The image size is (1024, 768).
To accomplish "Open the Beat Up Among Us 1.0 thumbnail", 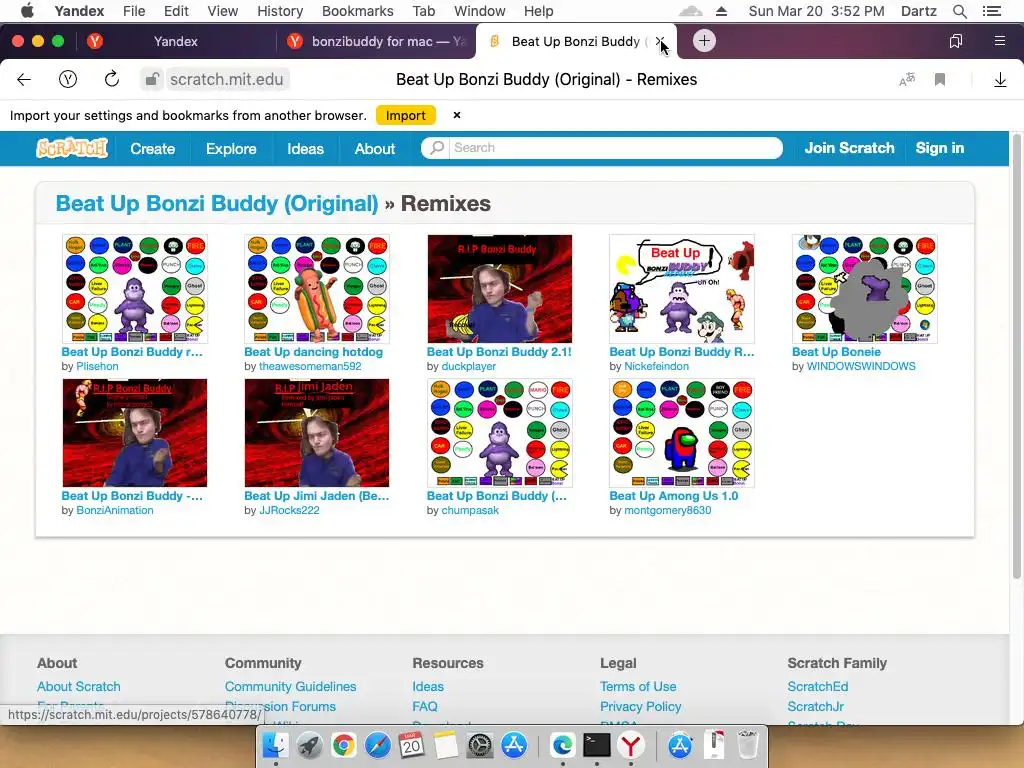I will click(682, 433).
